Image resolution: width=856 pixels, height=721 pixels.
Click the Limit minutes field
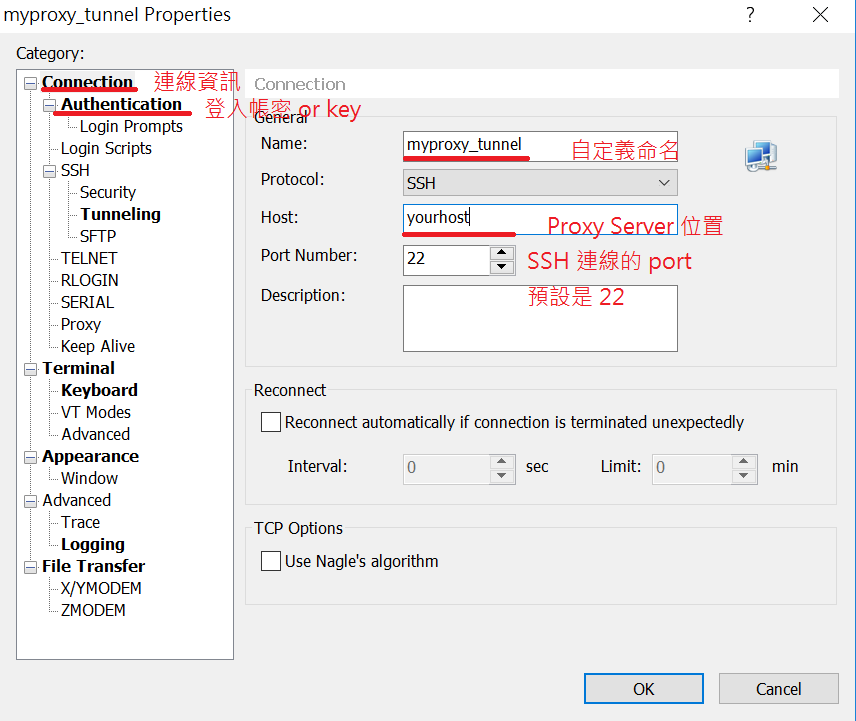tap(692, 469)
